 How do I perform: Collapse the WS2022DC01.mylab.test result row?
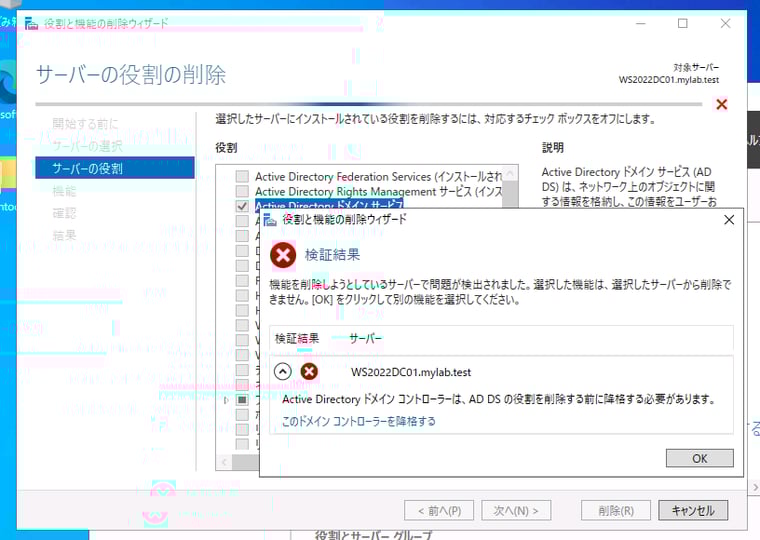(283, 372)
